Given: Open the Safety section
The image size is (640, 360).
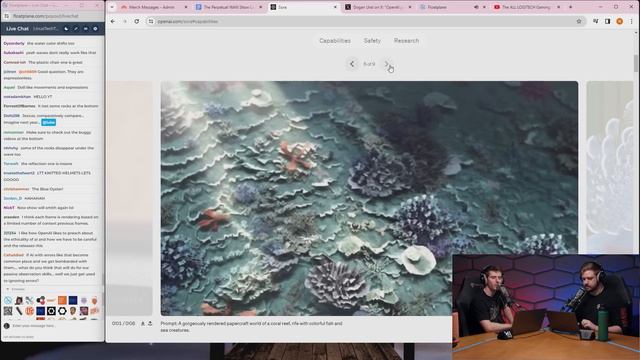Looking at the screenshot, I should point(372,41).
